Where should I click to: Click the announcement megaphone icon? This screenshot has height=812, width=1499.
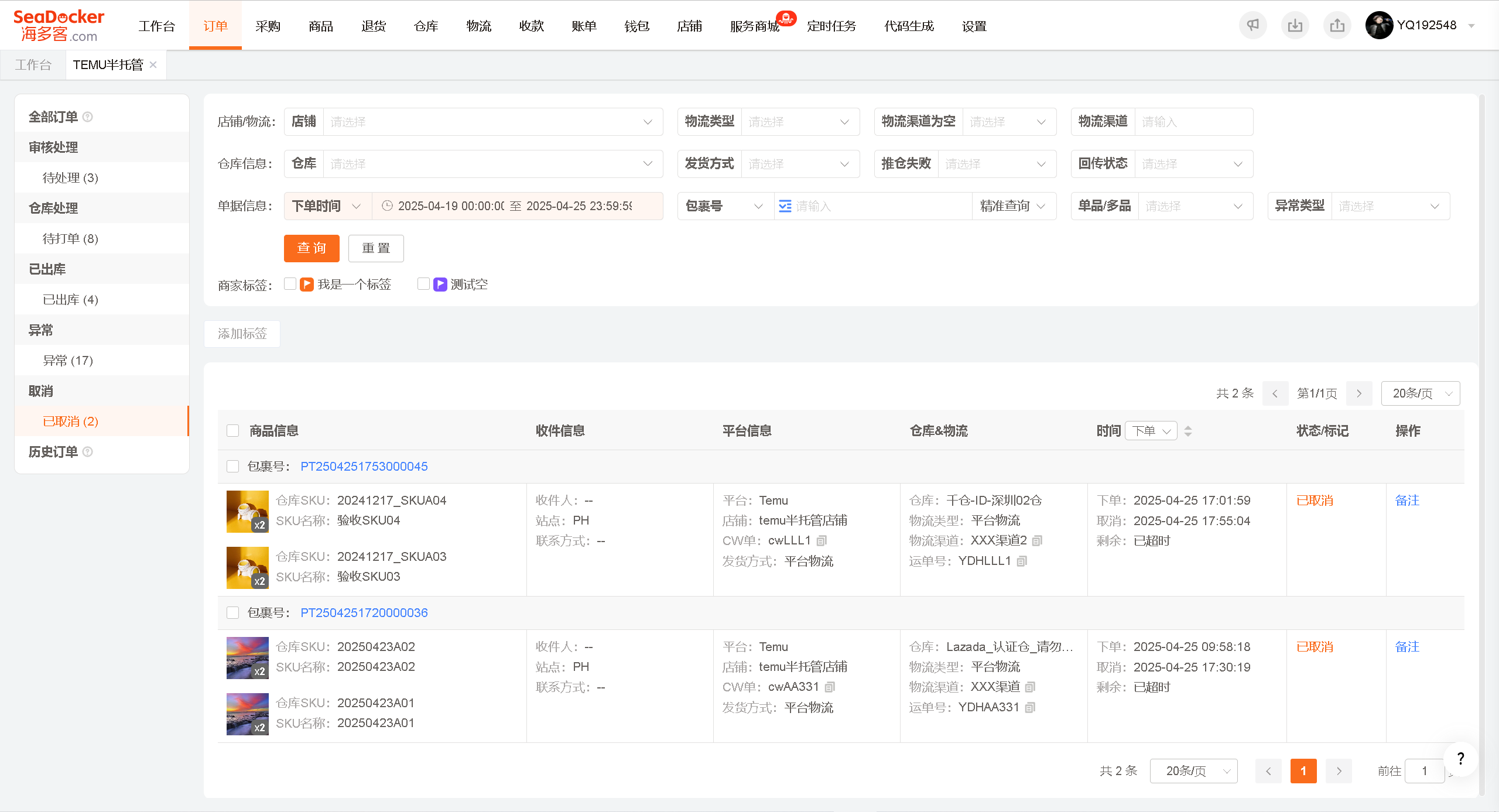(x=1252, y=26)
